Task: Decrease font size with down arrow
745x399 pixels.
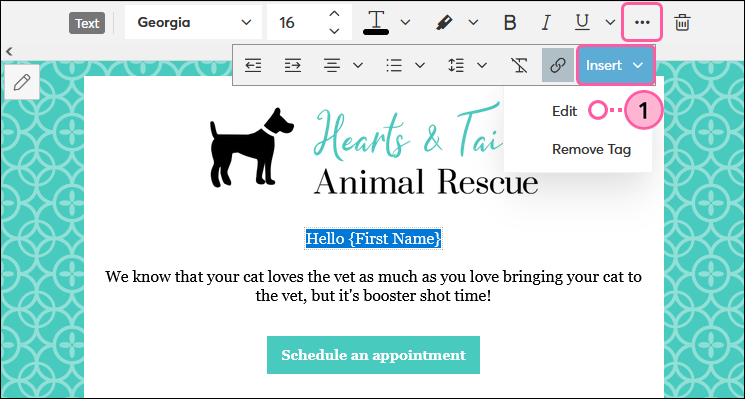Action: [x=334, y=31]
